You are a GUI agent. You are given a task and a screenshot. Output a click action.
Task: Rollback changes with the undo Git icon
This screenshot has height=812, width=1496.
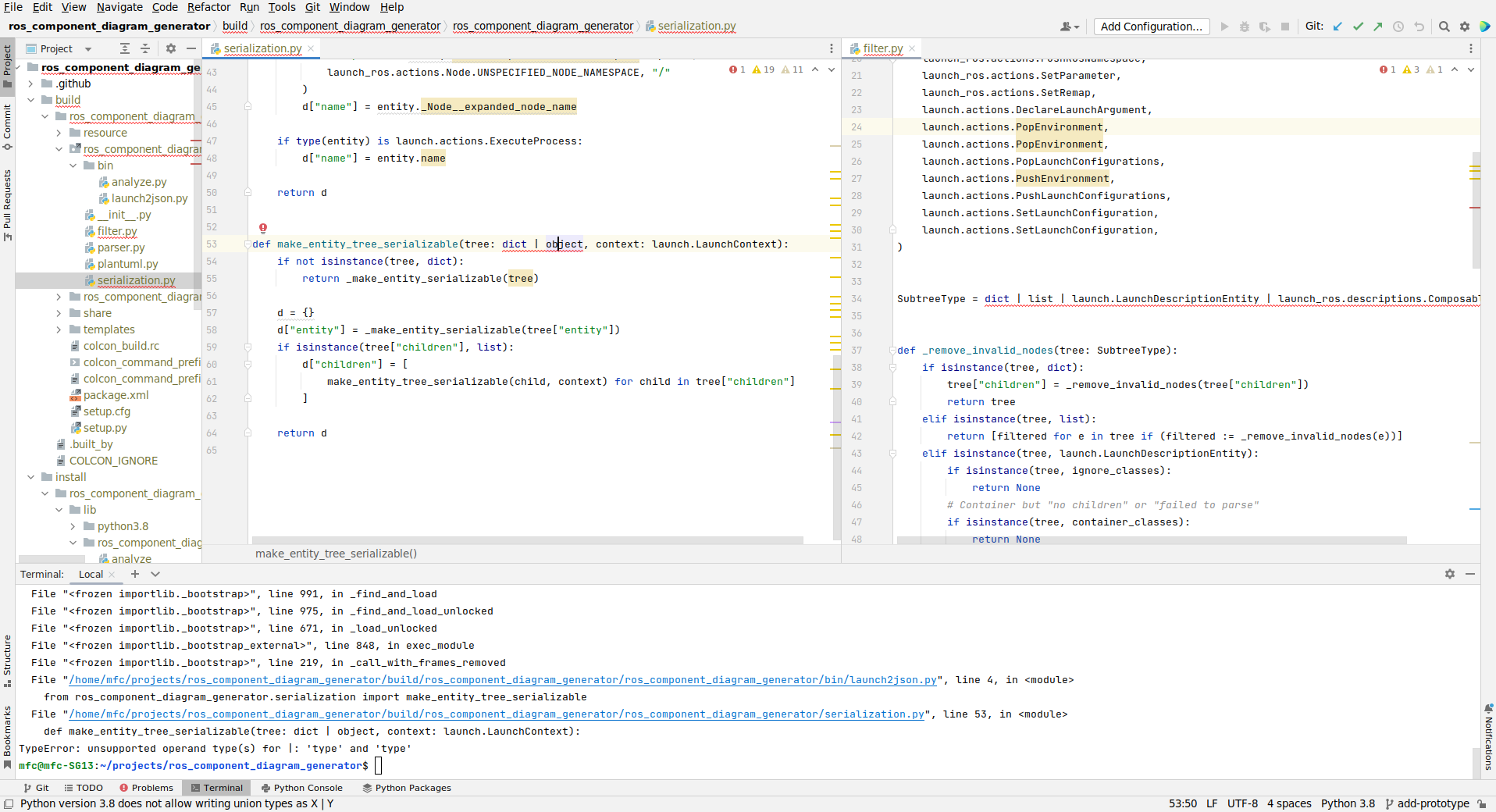1418,26
